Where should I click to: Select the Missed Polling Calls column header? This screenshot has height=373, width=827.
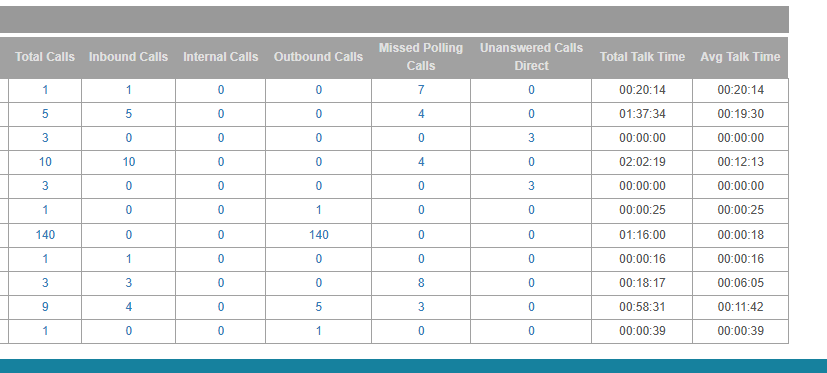coord(421,57)
